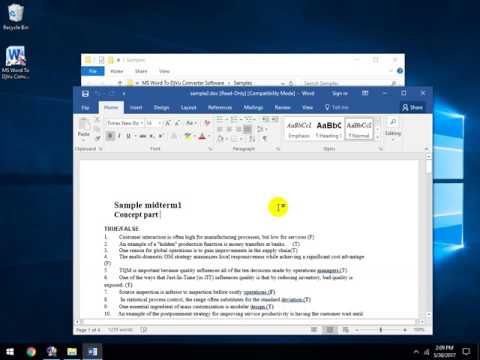This screenshot has width=480, height=360.
Task: Click the Format Painter brush icon
Action: coord(97,138)
